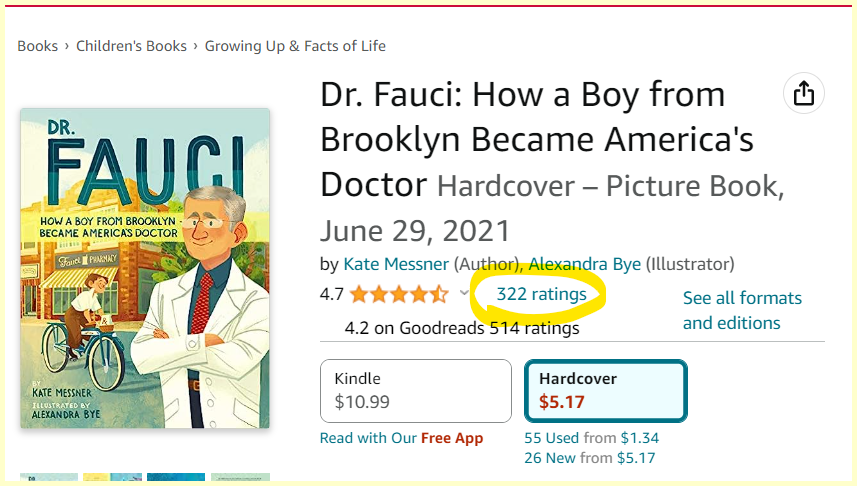
Task: Open the Children's Books breadcrumb category
Action: click(x=131, y=46)
